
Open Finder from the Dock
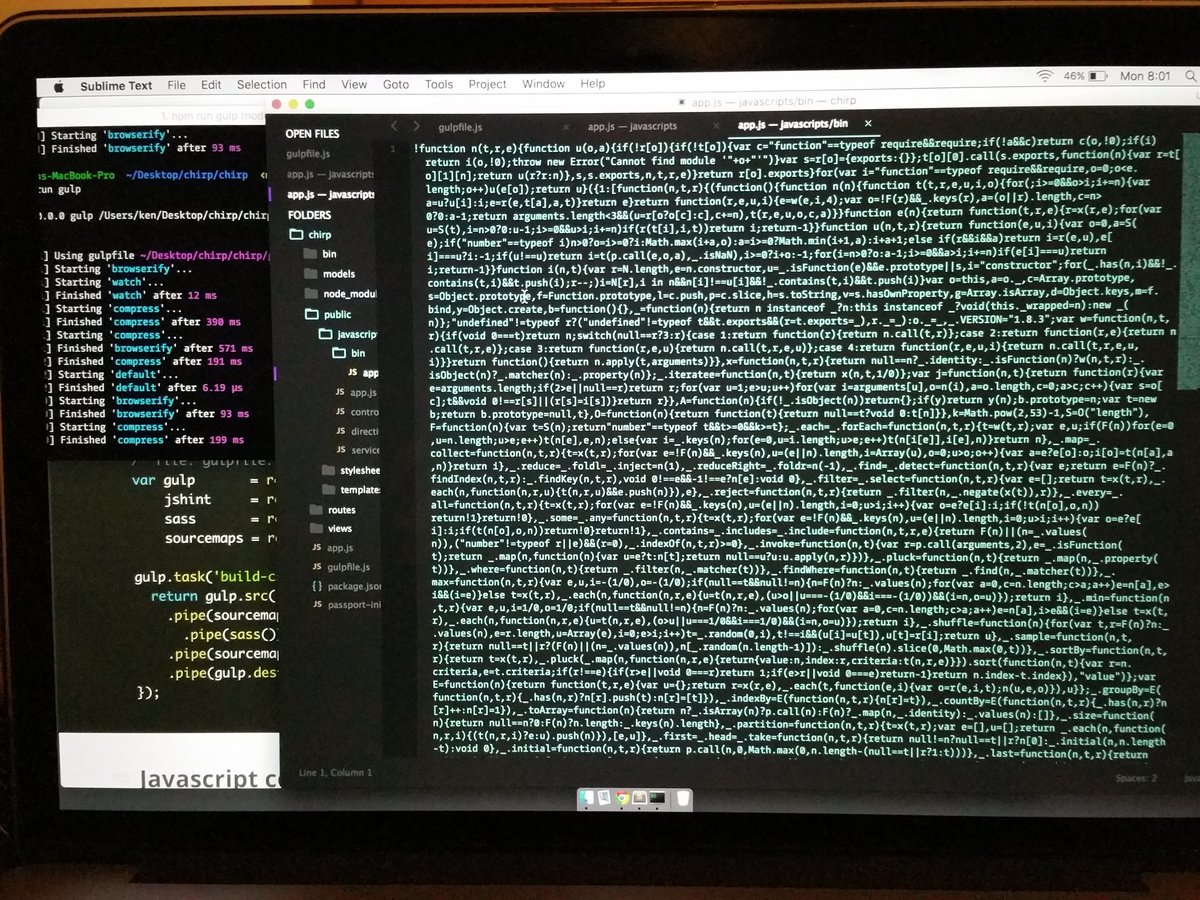click(x=587, y=798)
